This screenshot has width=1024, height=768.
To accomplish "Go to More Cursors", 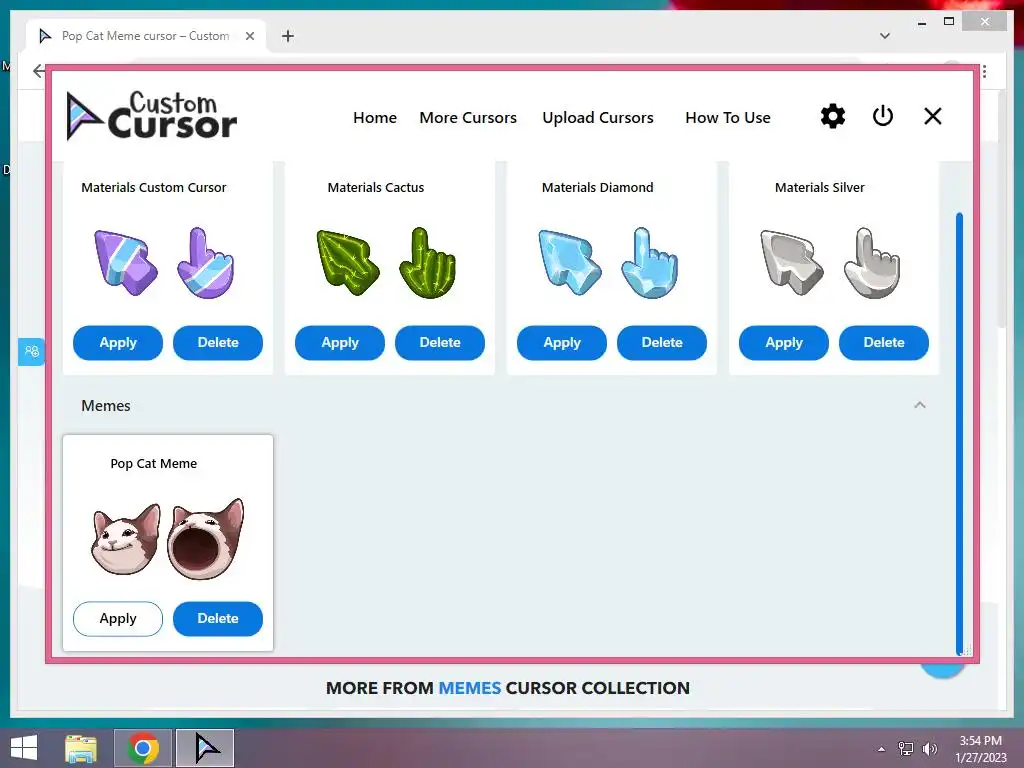I will (468, 118).
